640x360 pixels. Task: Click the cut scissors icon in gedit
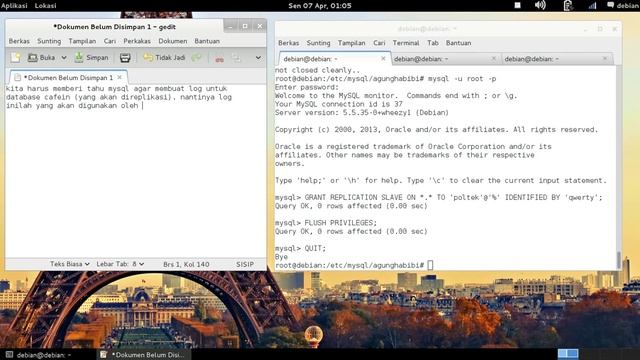click(220, 58)
